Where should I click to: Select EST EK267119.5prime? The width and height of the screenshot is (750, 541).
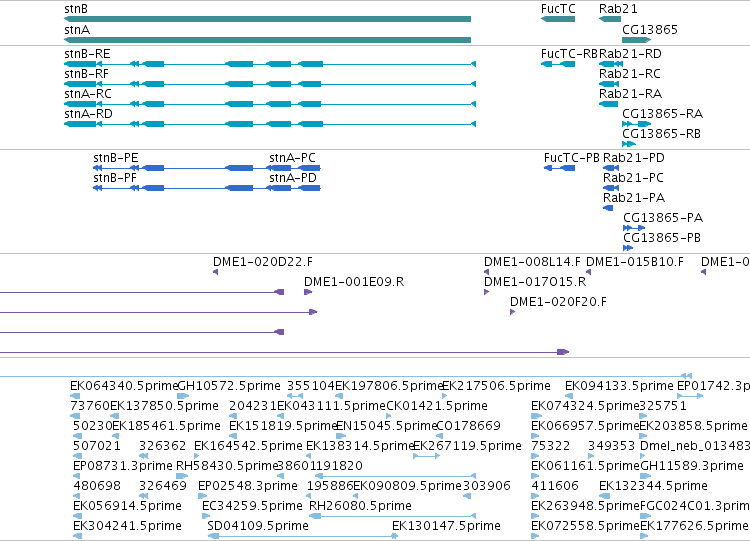(426, 456)
